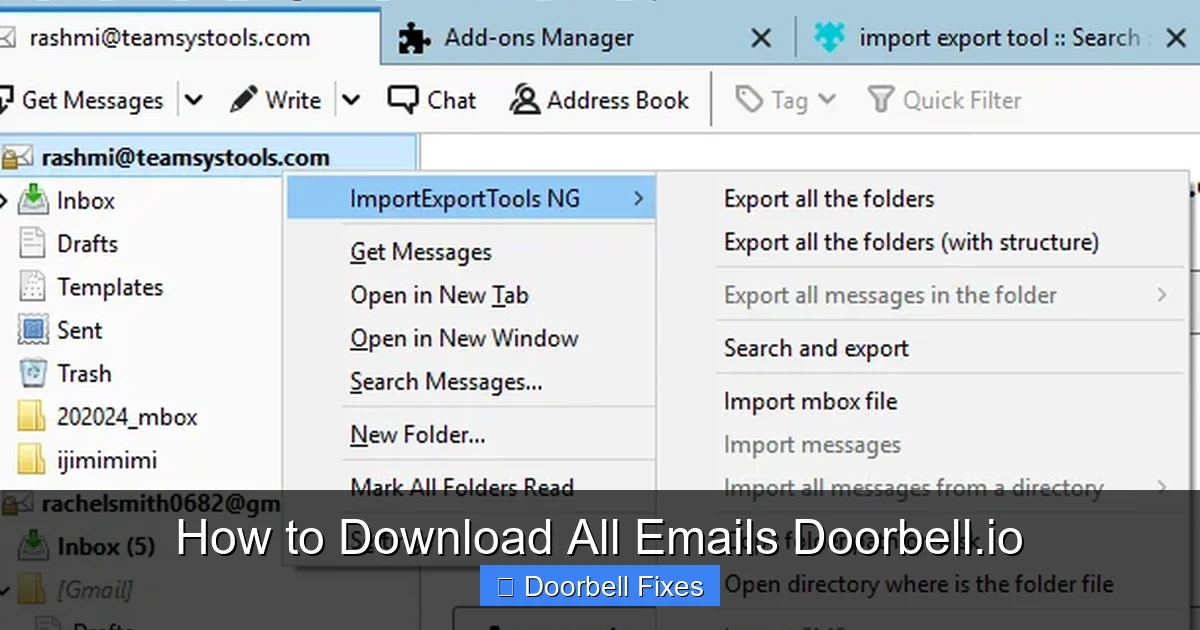
Task: Choose Get Messages in context menu
Action: [x=421, y=253]
